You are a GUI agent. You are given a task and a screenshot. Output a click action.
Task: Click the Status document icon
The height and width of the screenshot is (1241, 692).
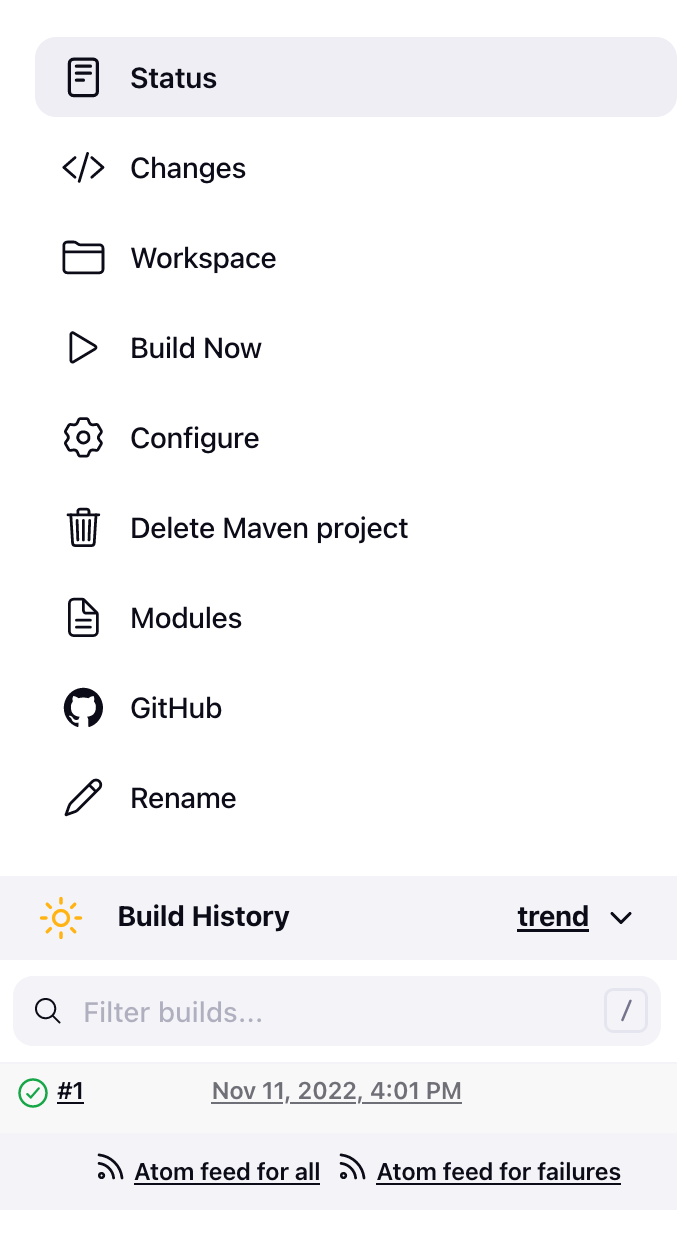coord(83,78)
